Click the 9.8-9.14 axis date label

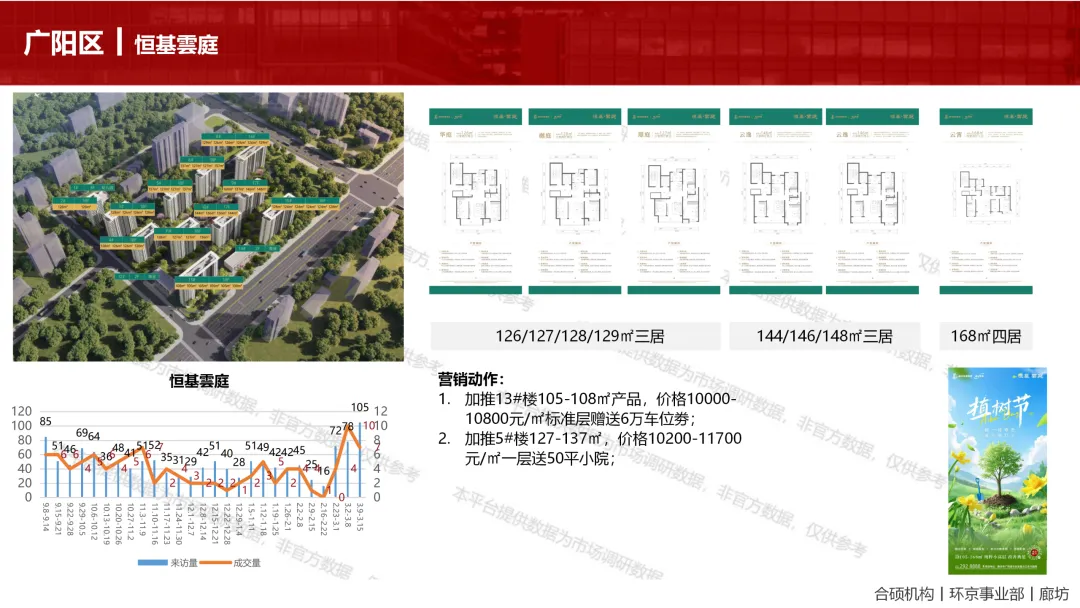pos(45,517)
